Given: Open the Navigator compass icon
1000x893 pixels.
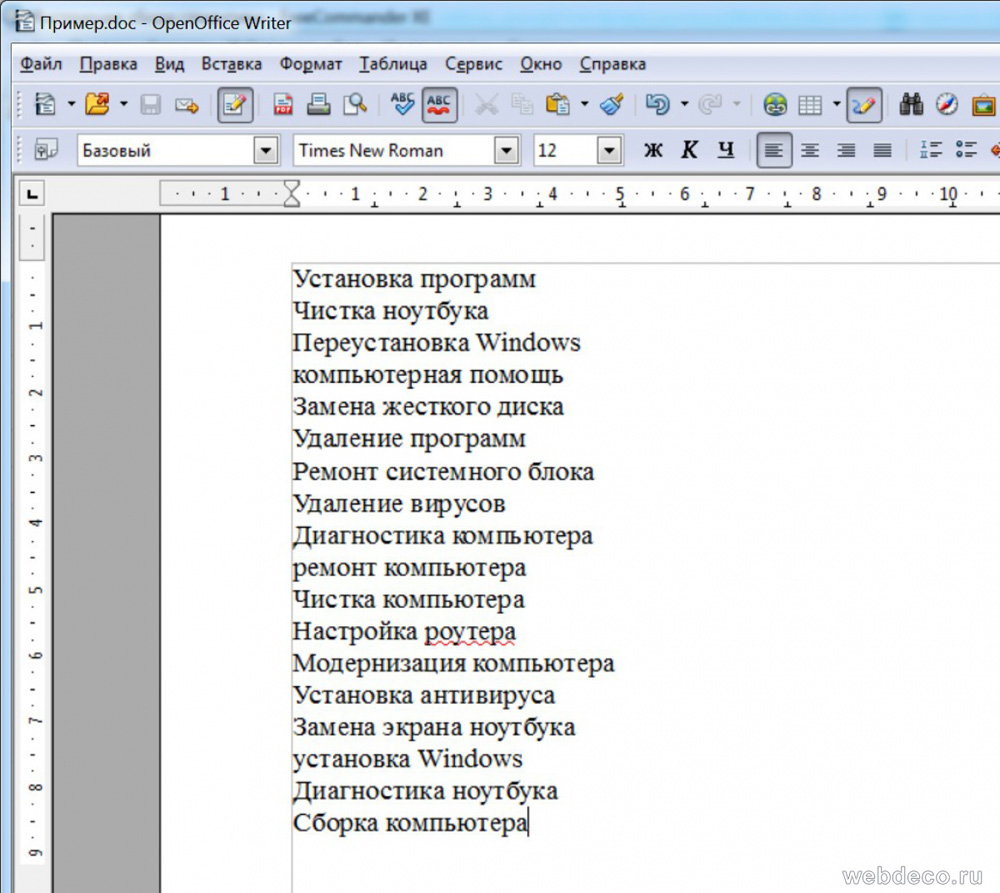Looking at the screenshot, I should (946, 104).
